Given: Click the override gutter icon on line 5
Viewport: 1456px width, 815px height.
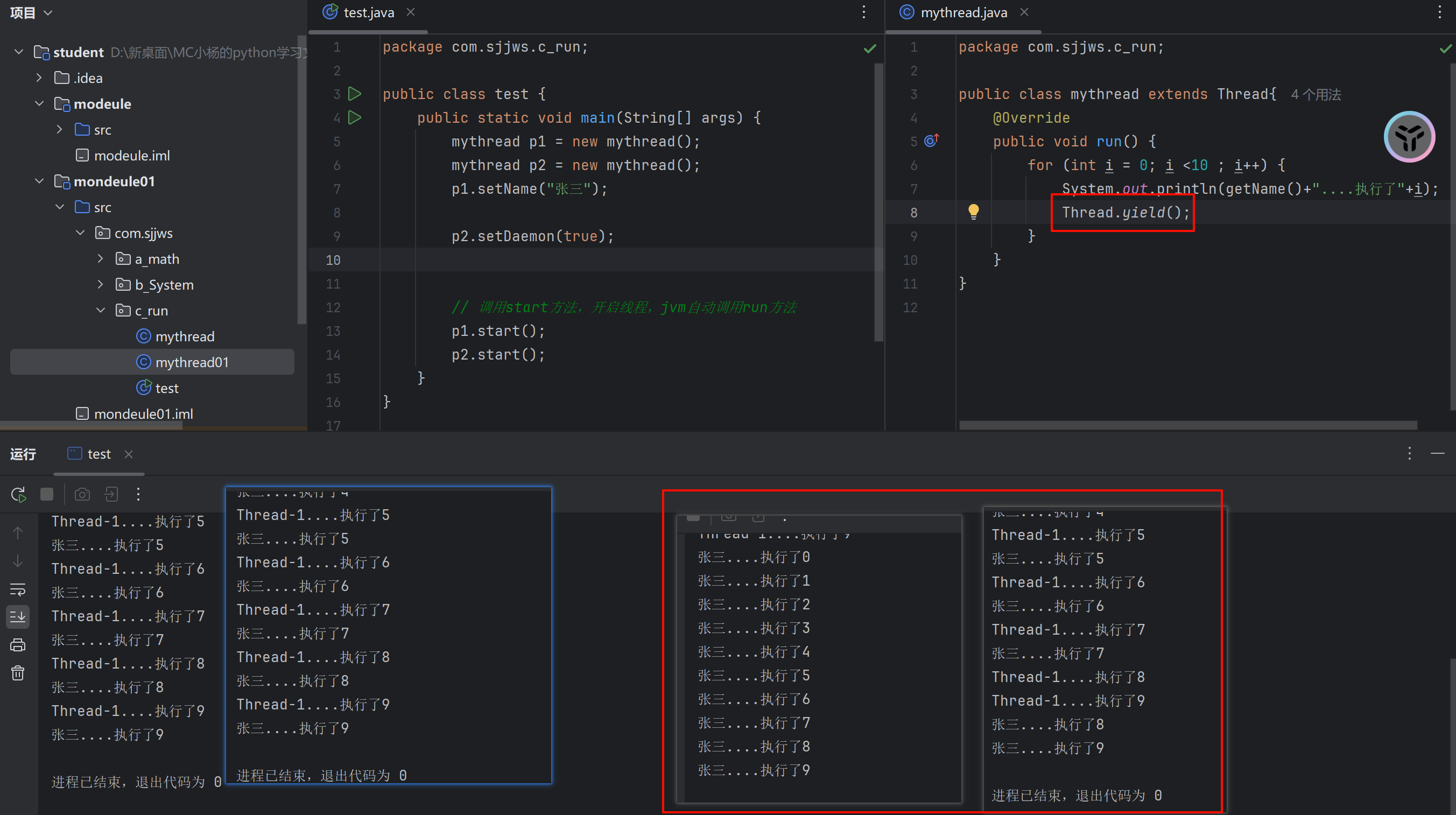Looking at the screenshot, I should pyautogui.click(x=931, y=140).
